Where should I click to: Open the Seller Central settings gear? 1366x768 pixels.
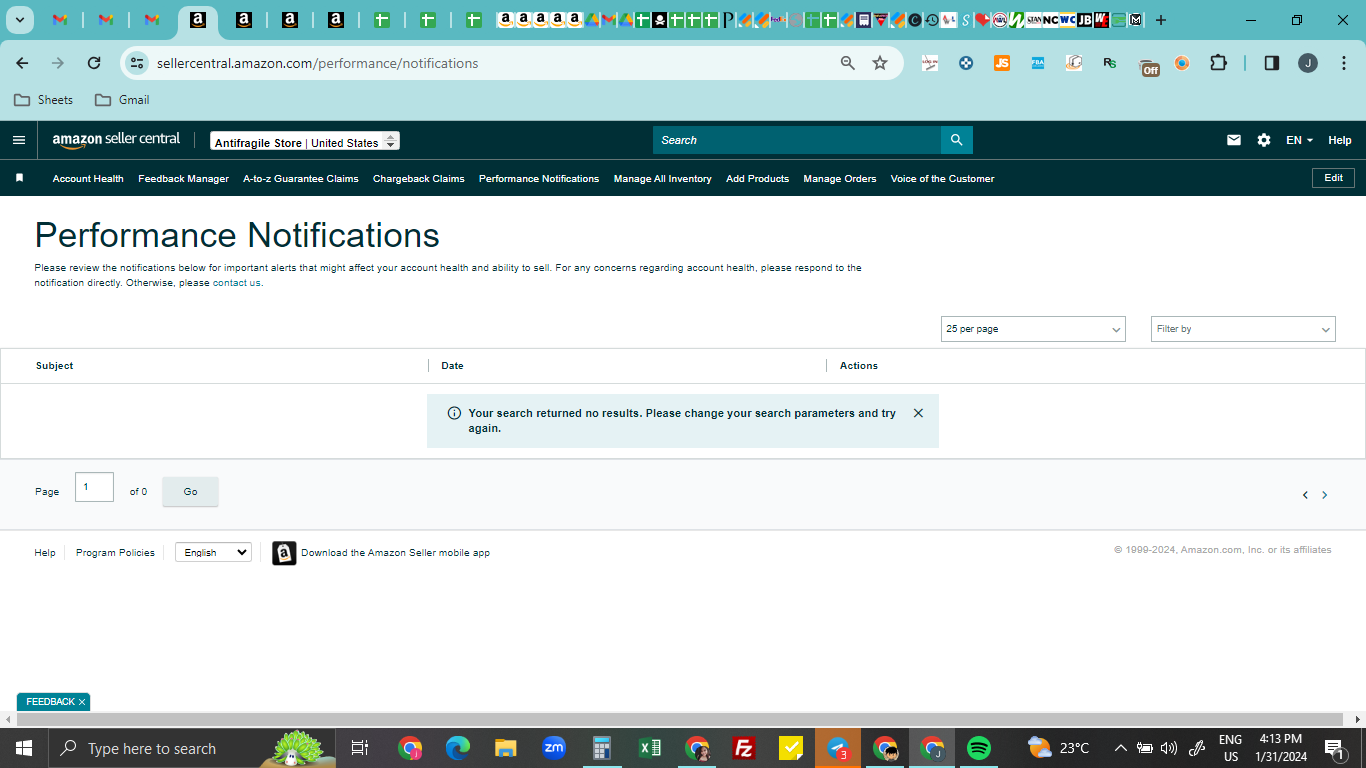[x=1264, y=140]
